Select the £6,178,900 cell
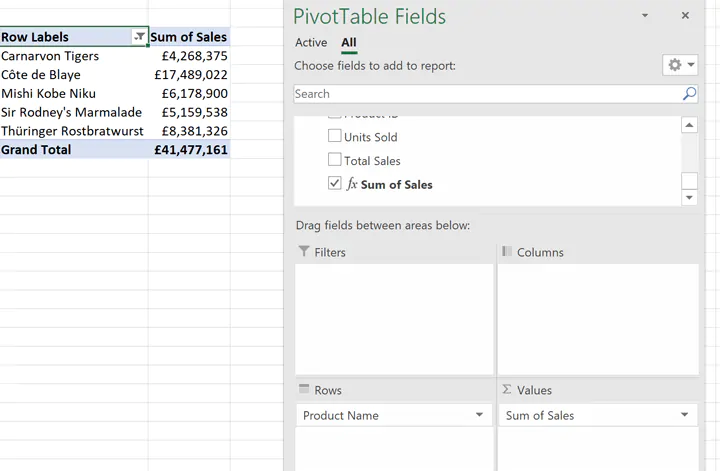 click(x=189, y=94)
